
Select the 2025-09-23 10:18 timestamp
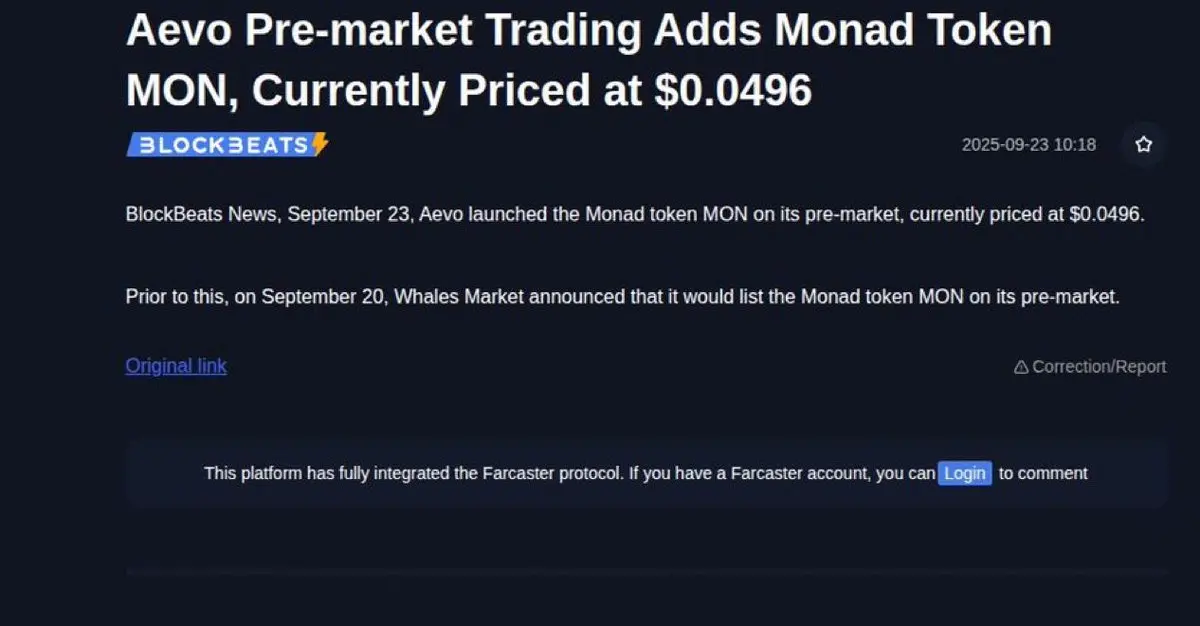(1029, 145)
